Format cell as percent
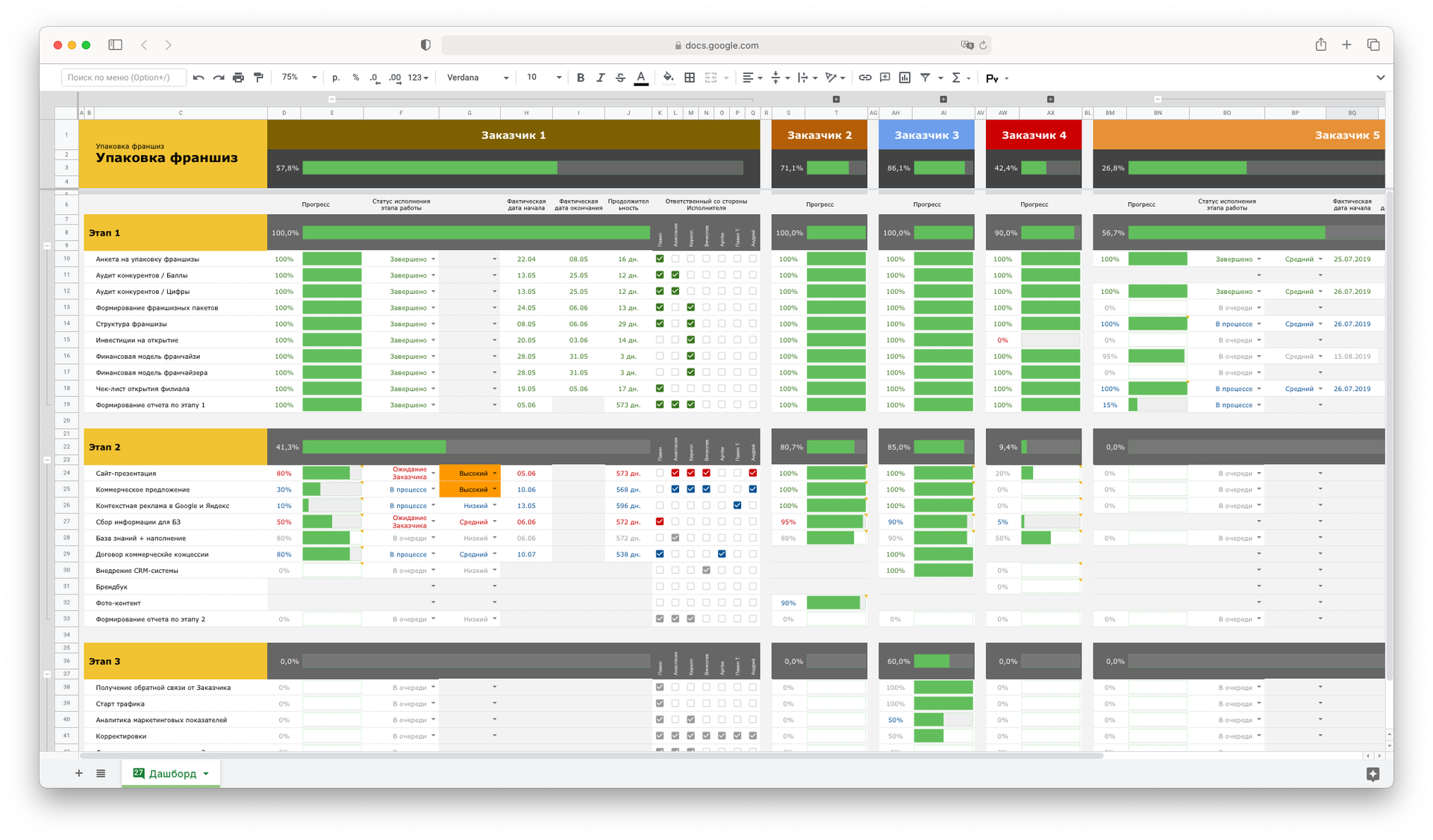The width and height of the screenshot is (1433, 840). (355, 78)
